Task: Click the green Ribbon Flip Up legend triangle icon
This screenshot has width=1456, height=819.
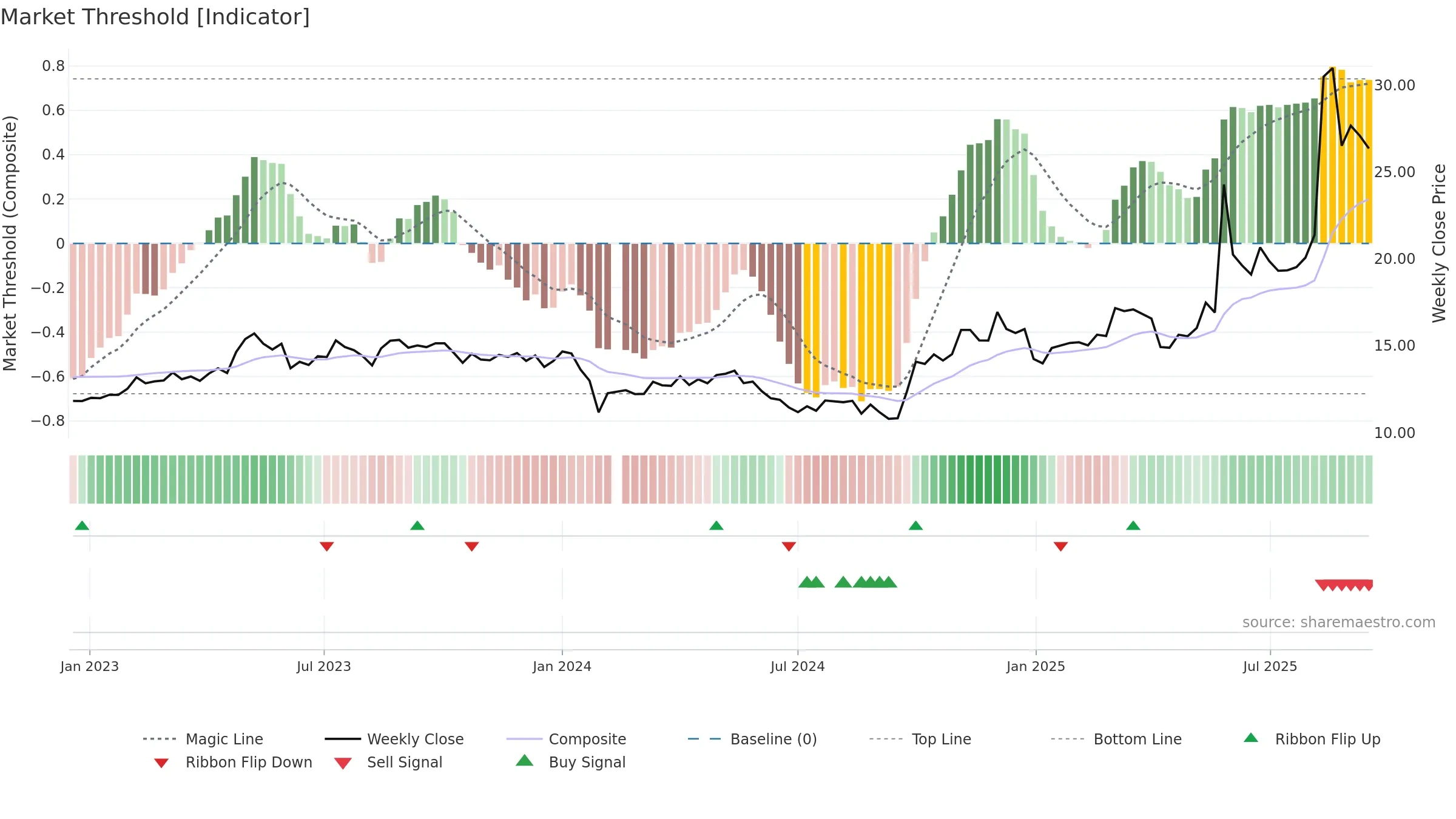Action: (x=1251, y=738)
